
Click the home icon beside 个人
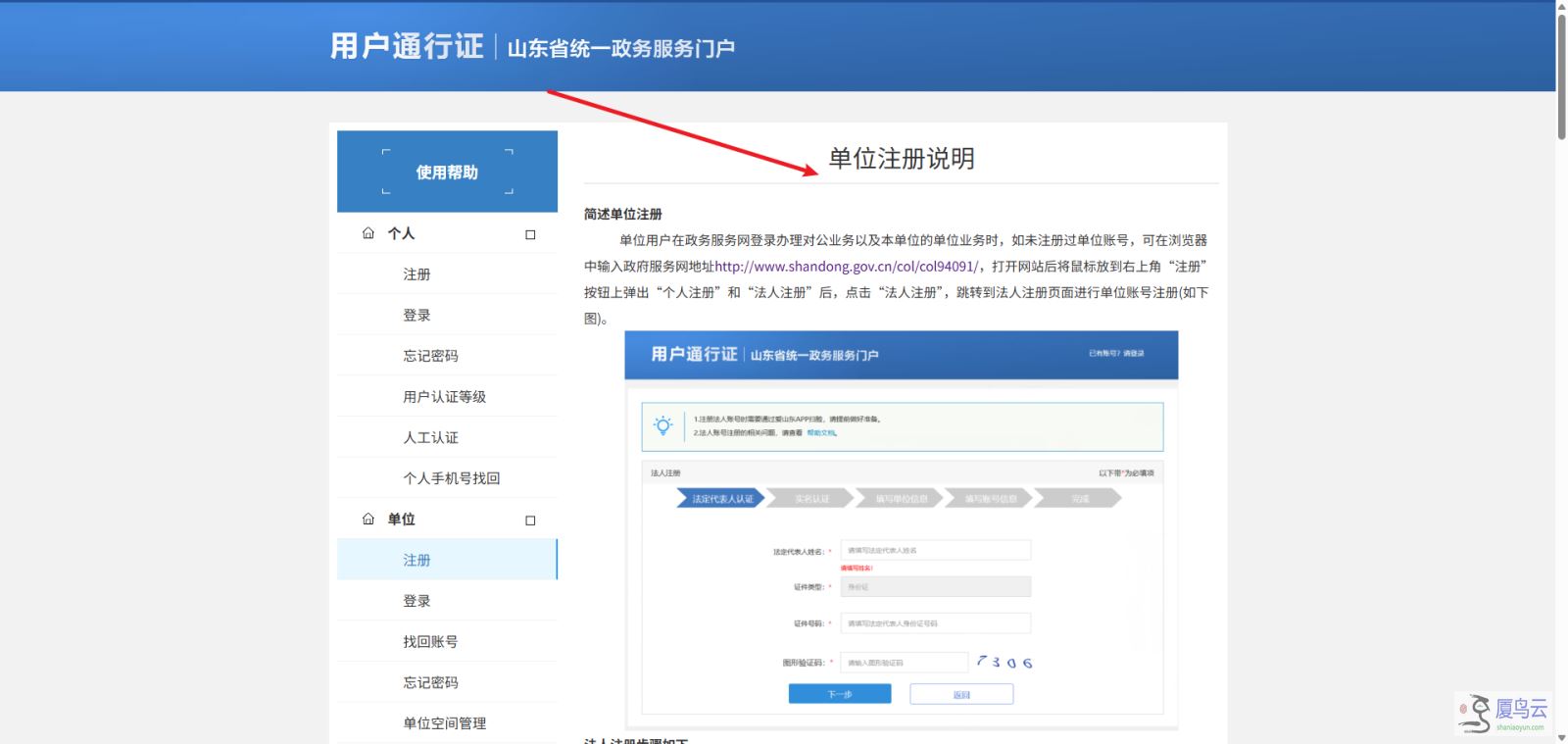click(x=368, y=233)
